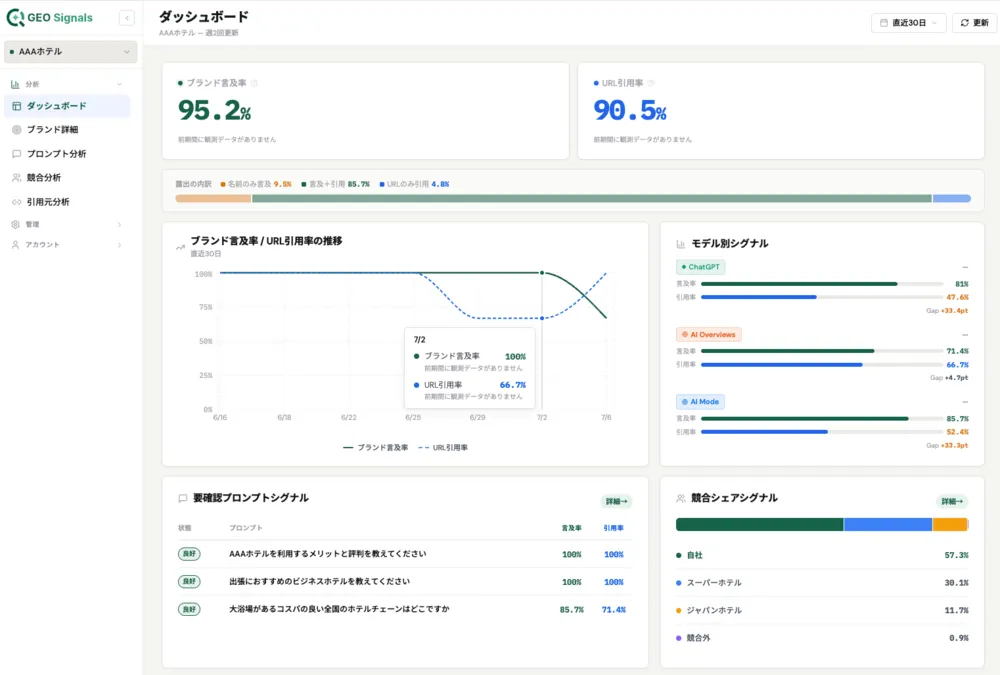1000x675 pixels.
Task: Click the 良好 badge on the 大浴場 row
Action: coord(189,609)
